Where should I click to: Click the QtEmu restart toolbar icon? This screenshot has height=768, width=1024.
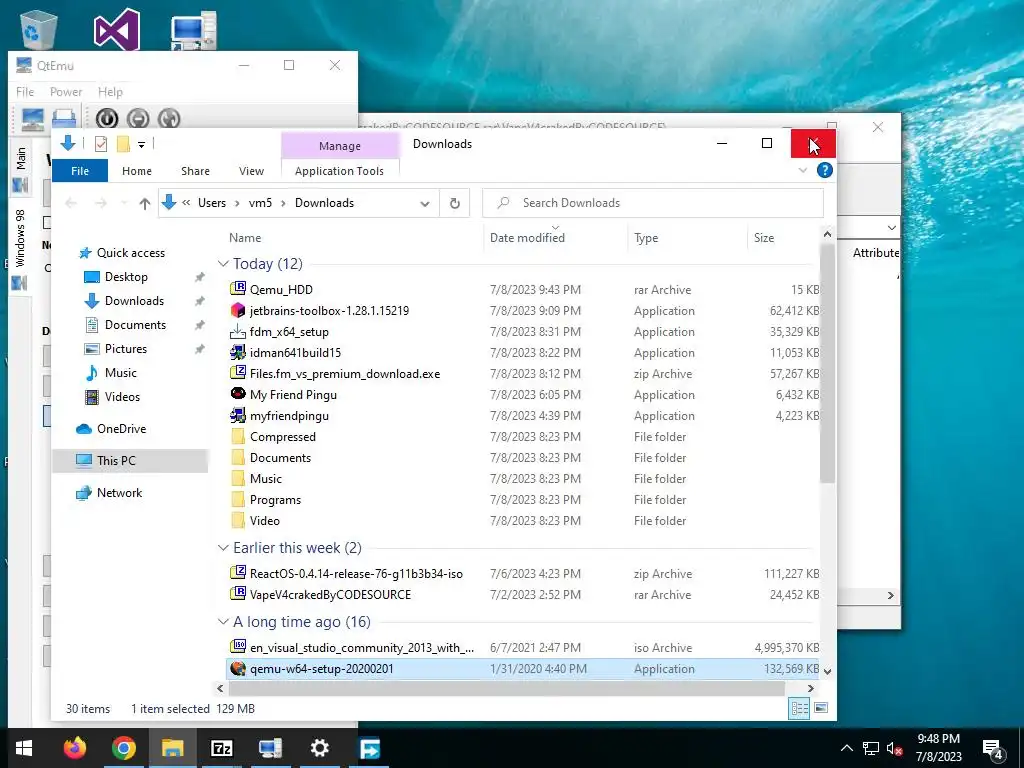[168, 118]
